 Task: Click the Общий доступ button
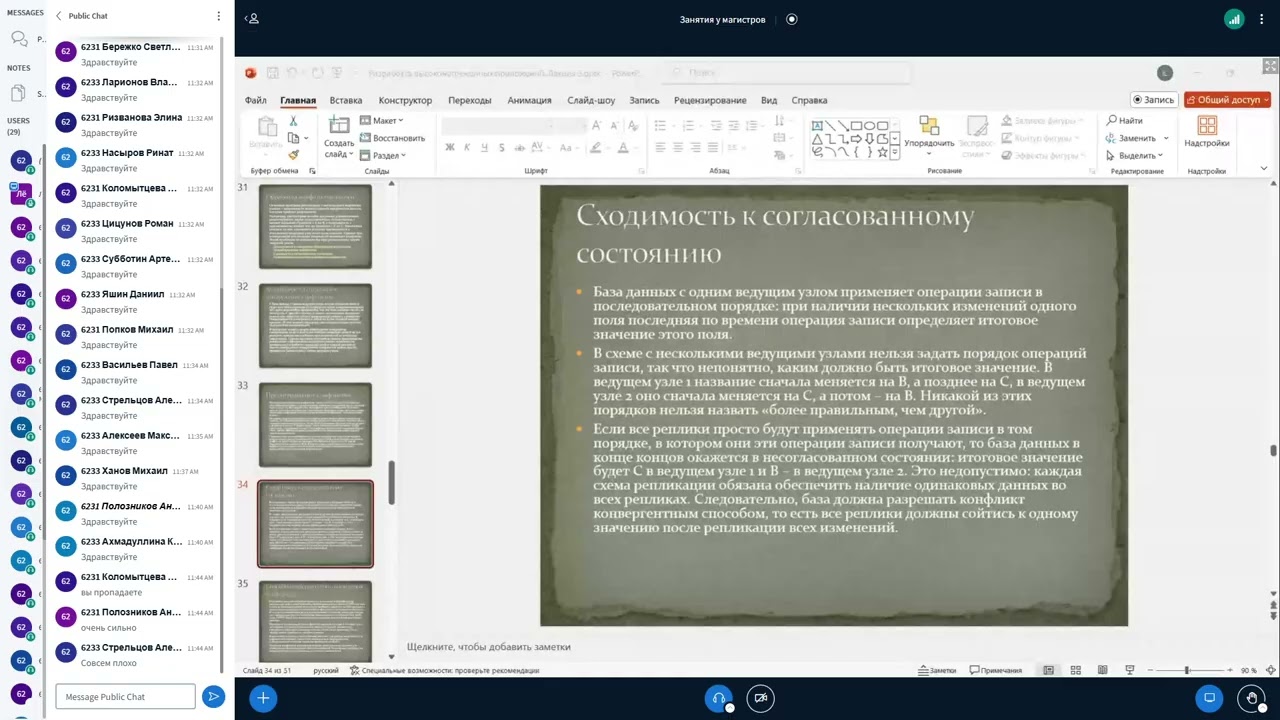tap(1227, 100)
